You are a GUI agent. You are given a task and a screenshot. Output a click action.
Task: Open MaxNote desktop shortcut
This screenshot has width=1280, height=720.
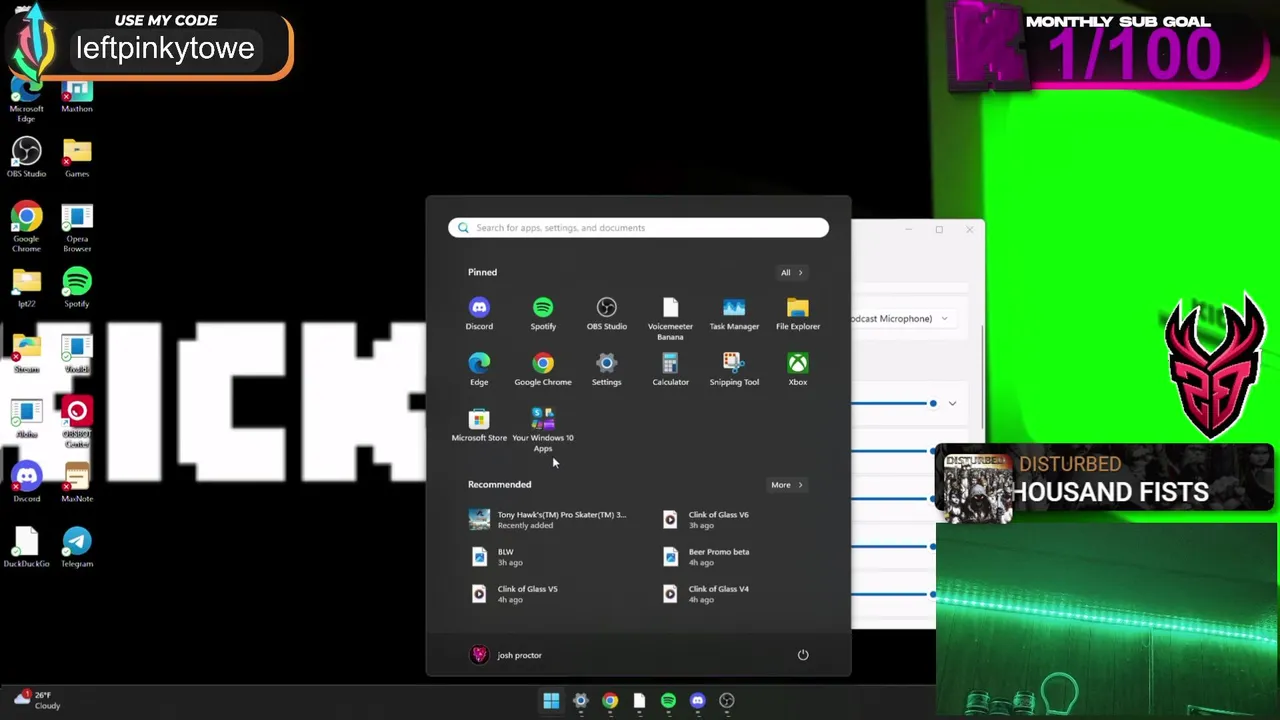77,483
